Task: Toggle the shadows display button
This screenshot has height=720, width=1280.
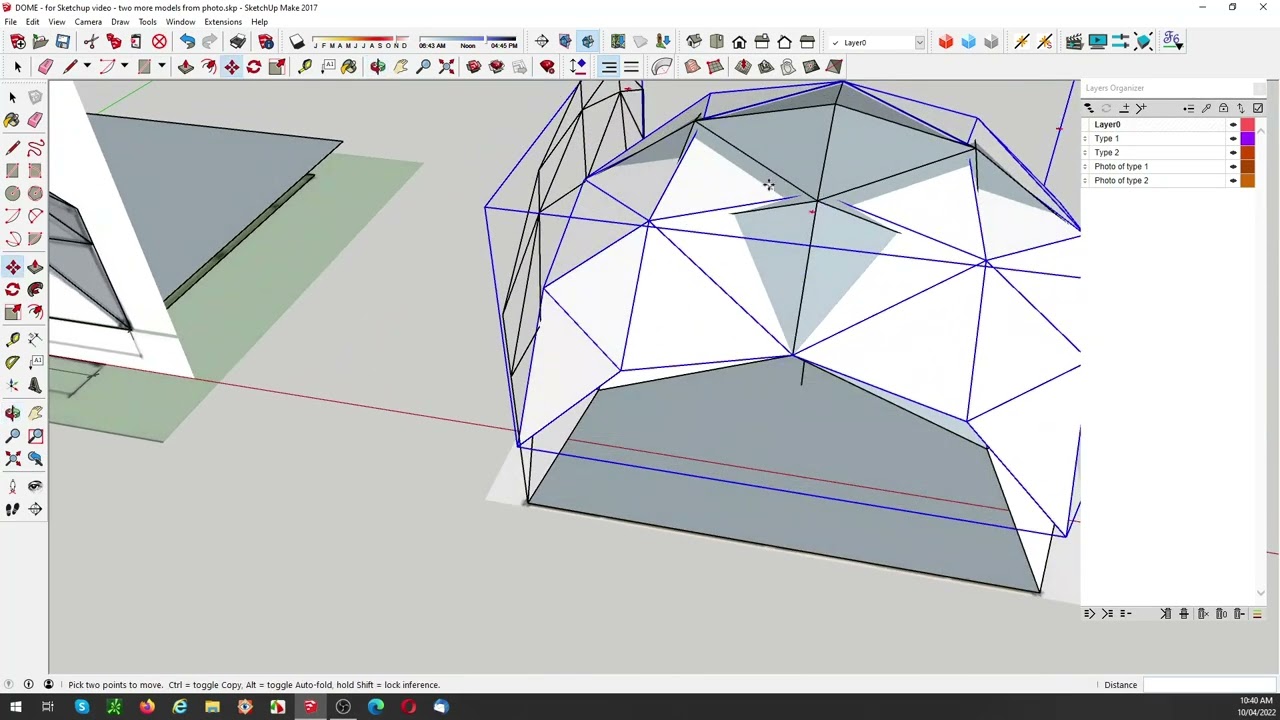Action: pos(297,42)
